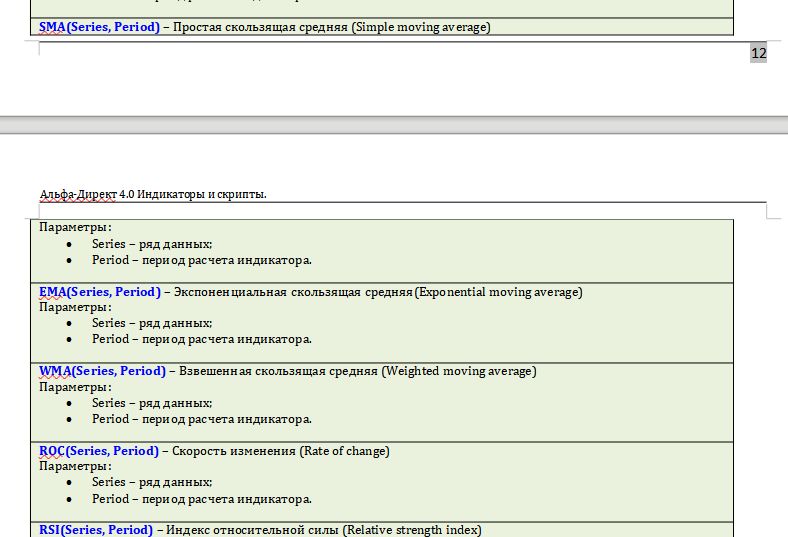
Task: Select the WMA(Series, Period) function heading
Action: [102, 371]
